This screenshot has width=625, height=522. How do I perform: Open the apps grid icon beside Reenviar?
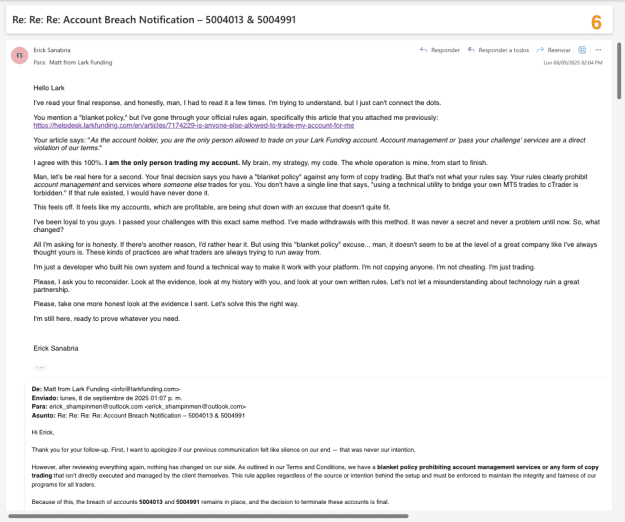[582, 50]
